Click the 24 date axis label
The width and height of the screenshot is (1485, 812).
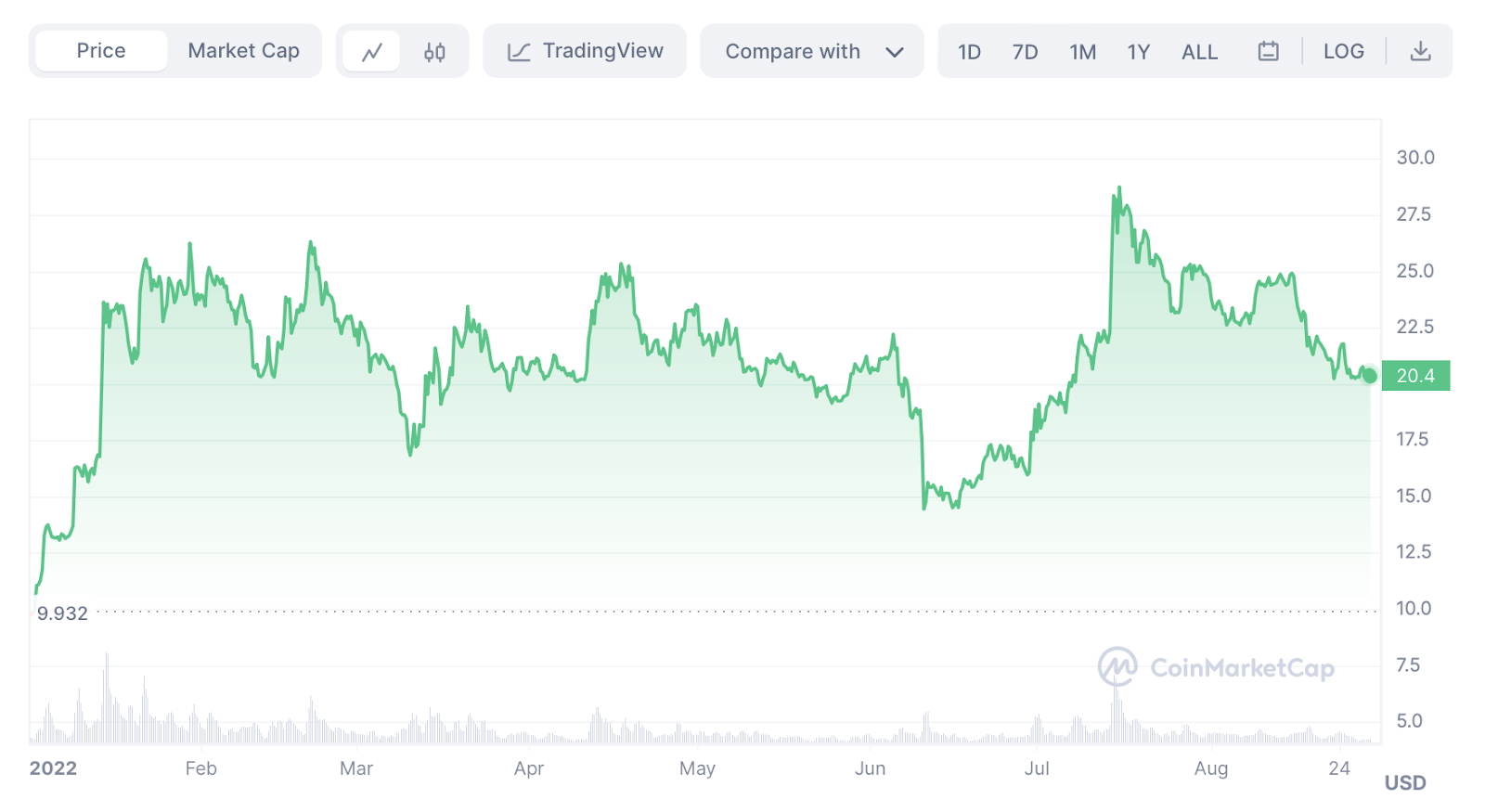coord(1338,767)
